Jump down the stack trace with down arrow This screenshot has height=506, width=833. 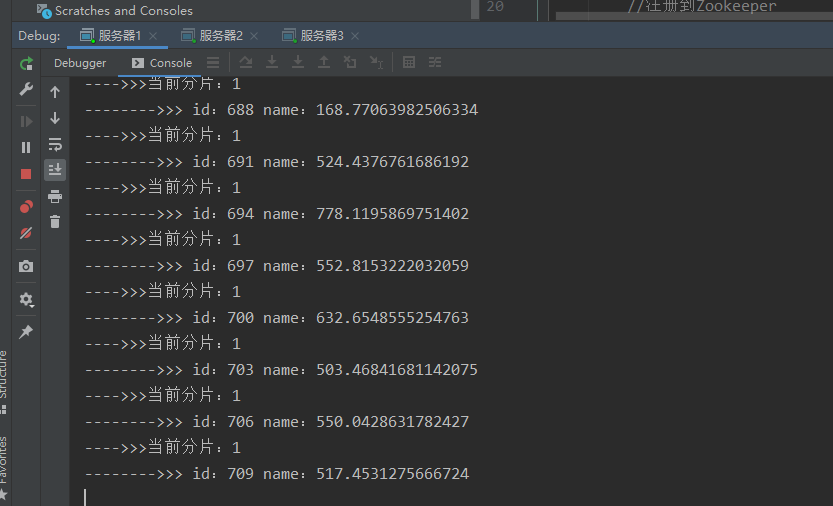[x=55, y=118]
